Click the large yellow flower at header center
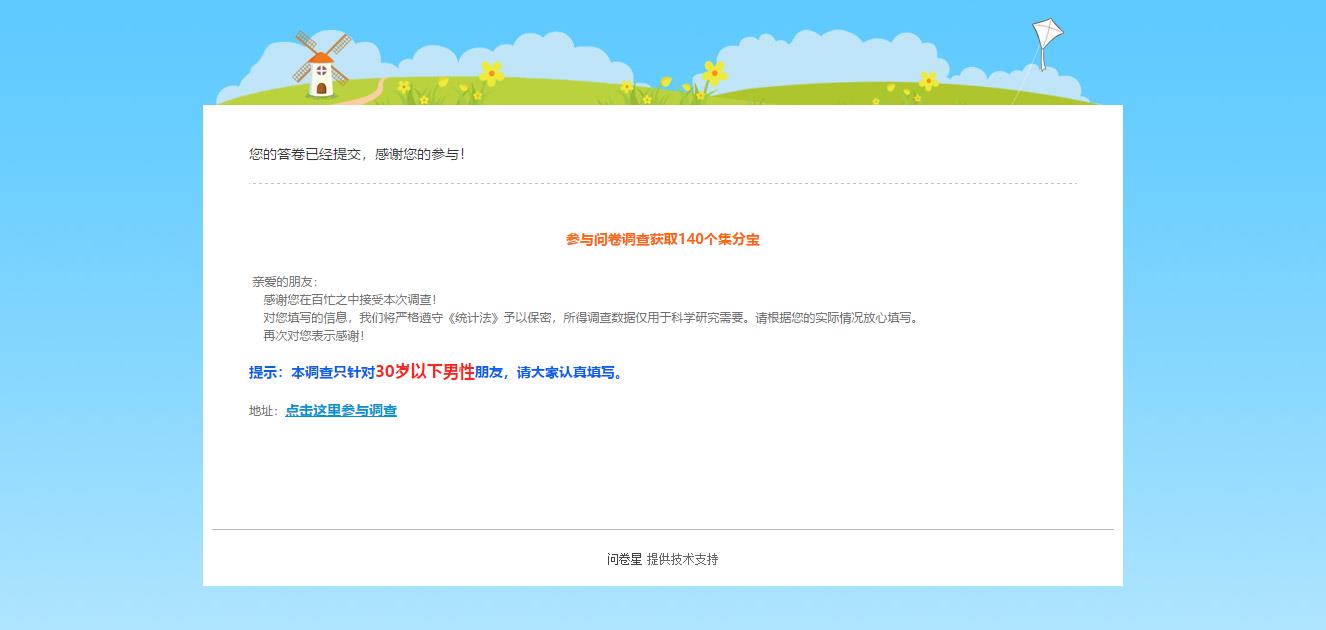 pos(714,73)
